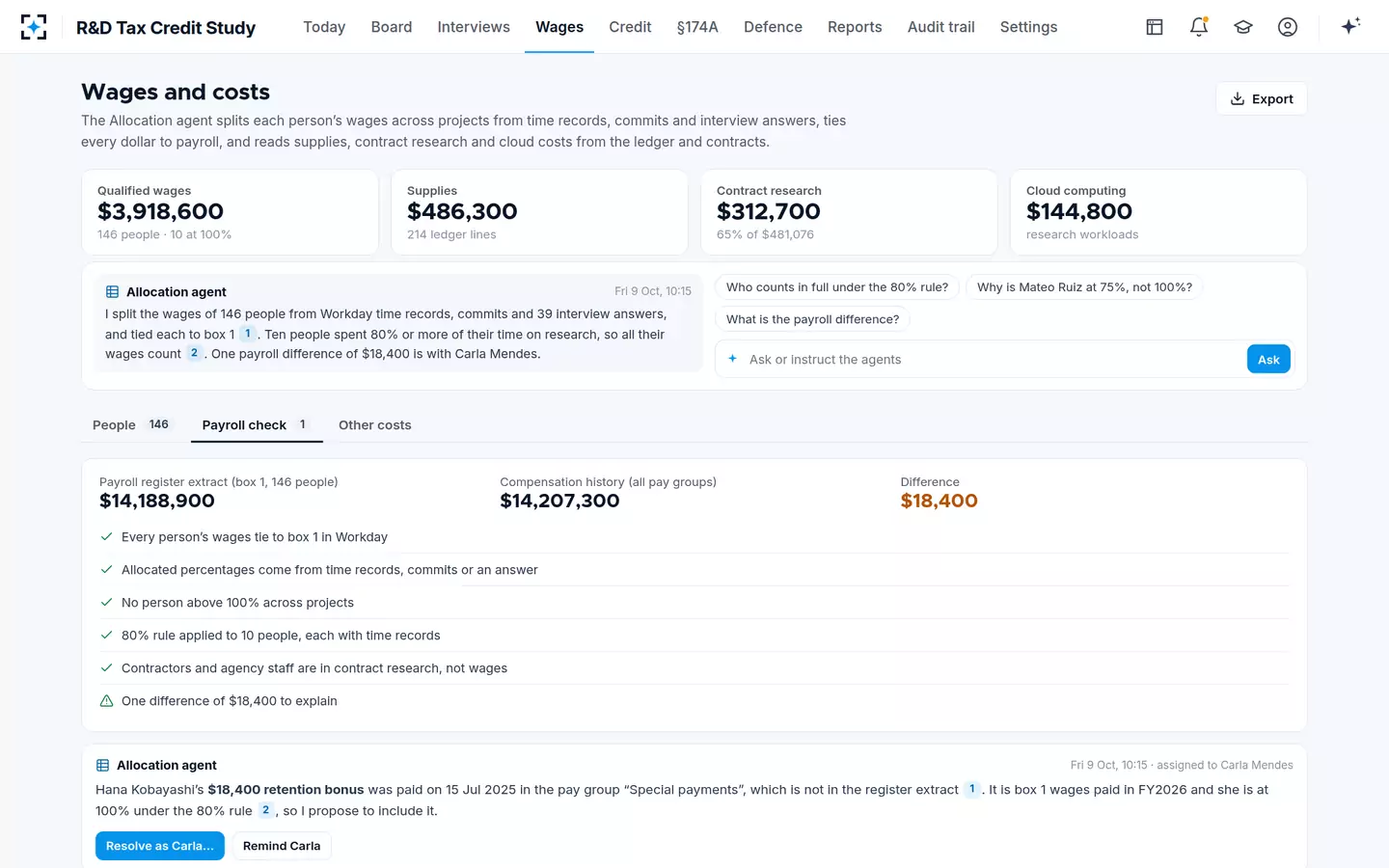This screenshot has width=1389, height=868.
Task: Open the §174A section
Action: point(697,27)
